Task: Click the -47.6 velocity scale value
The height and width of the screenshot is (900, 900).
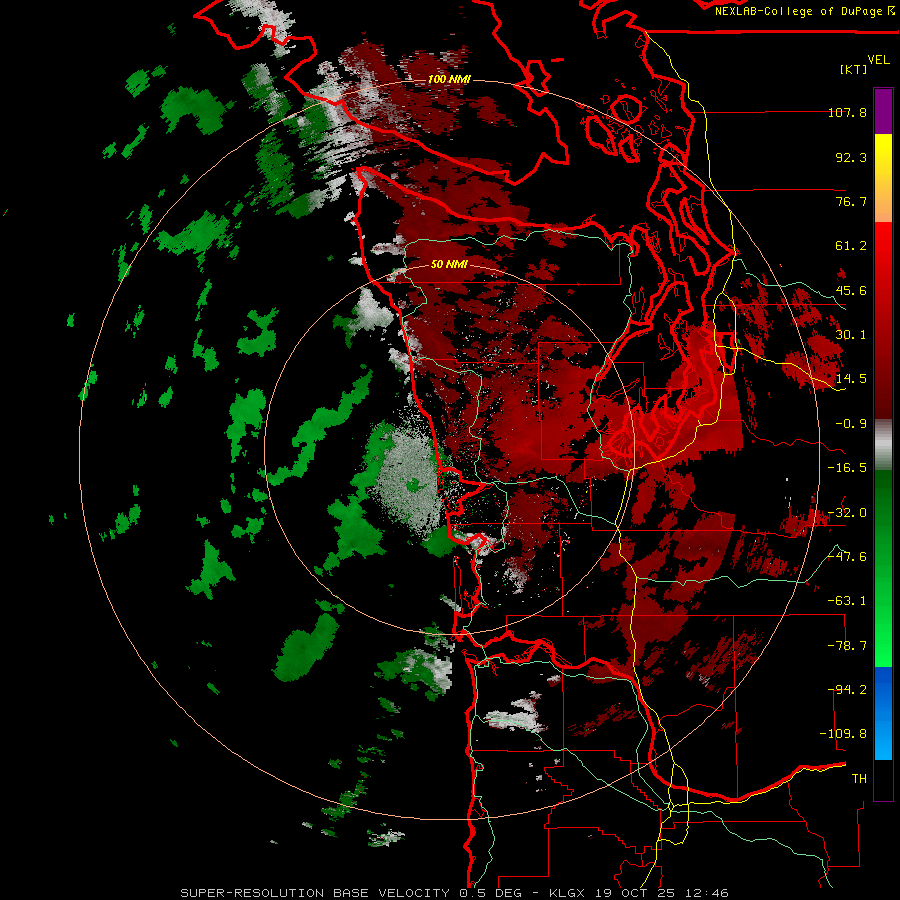Action: pos(847,557)
